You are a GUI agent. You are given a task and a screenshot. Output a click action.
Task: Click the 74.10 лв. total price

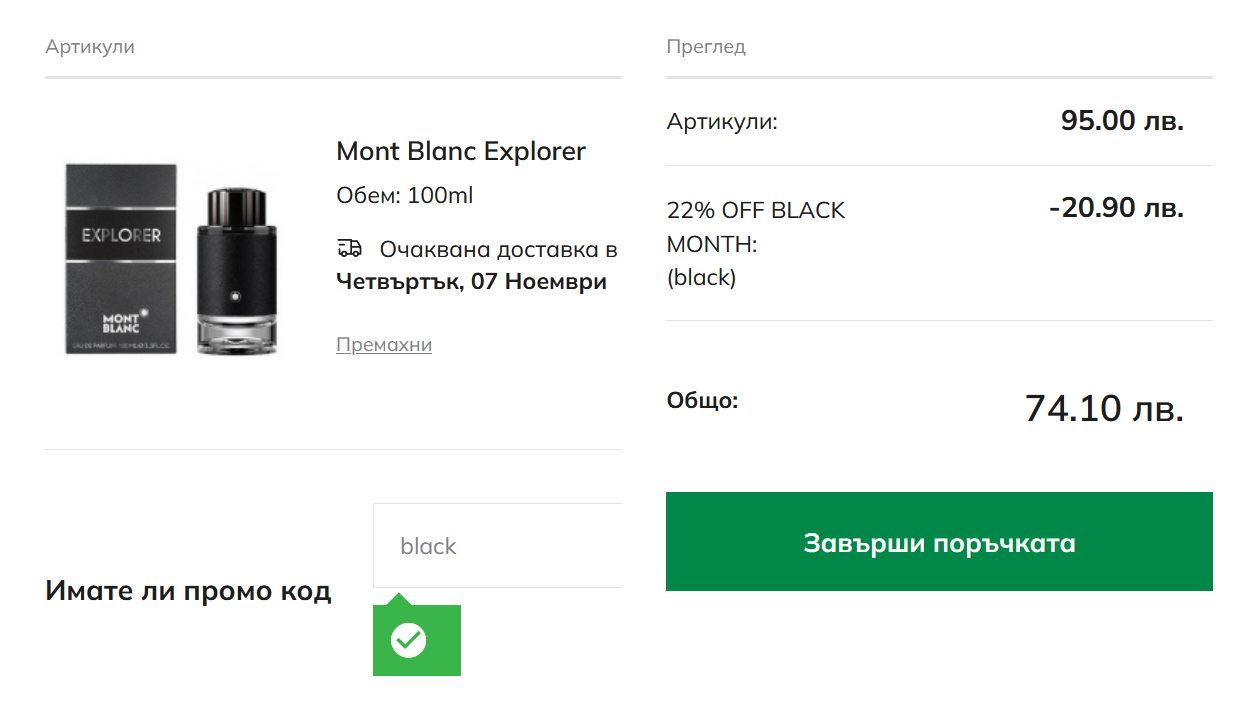(1104, 408)
